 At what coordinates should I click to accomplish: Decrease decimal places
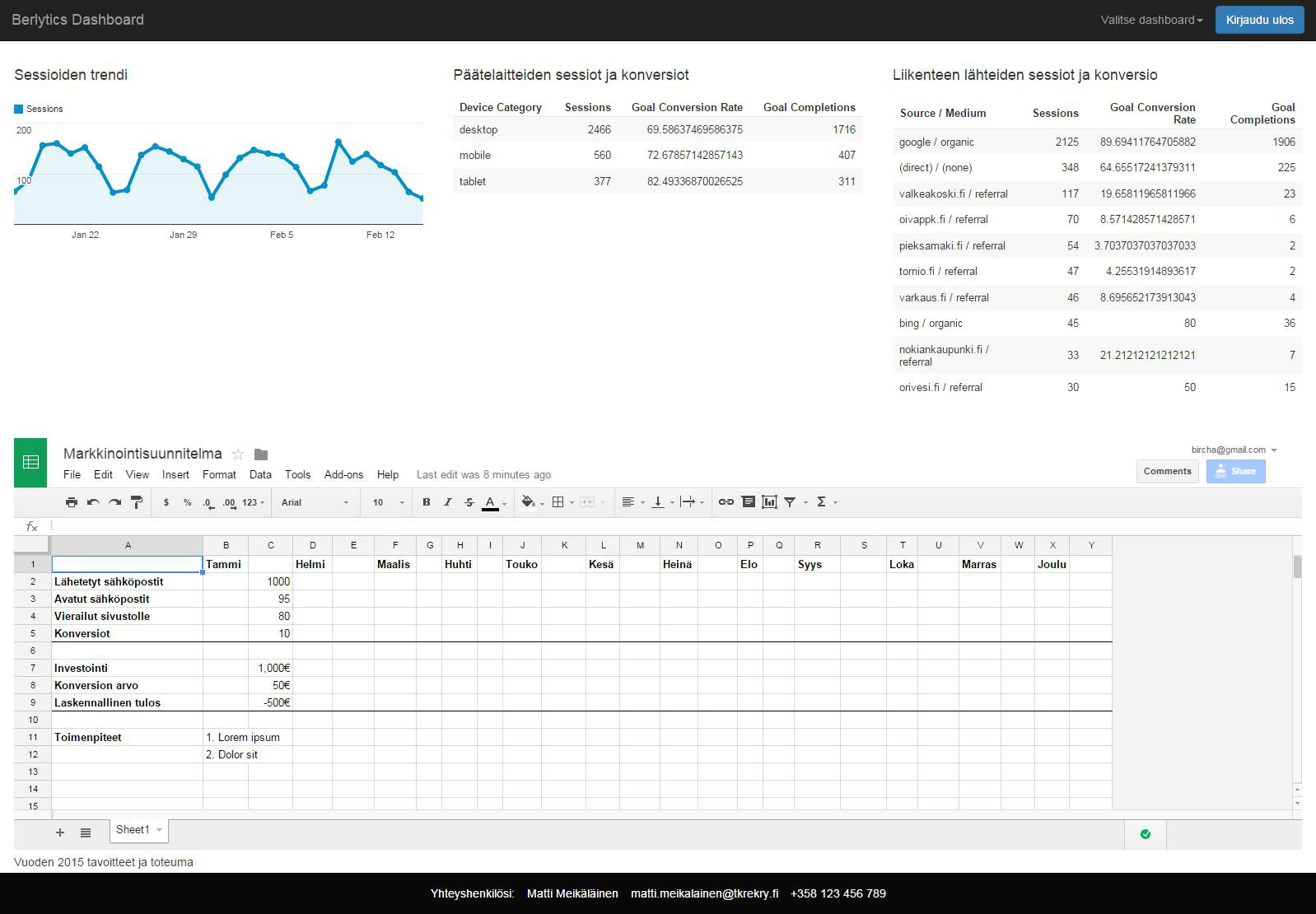pyautogui.click(x=208, y=502)
